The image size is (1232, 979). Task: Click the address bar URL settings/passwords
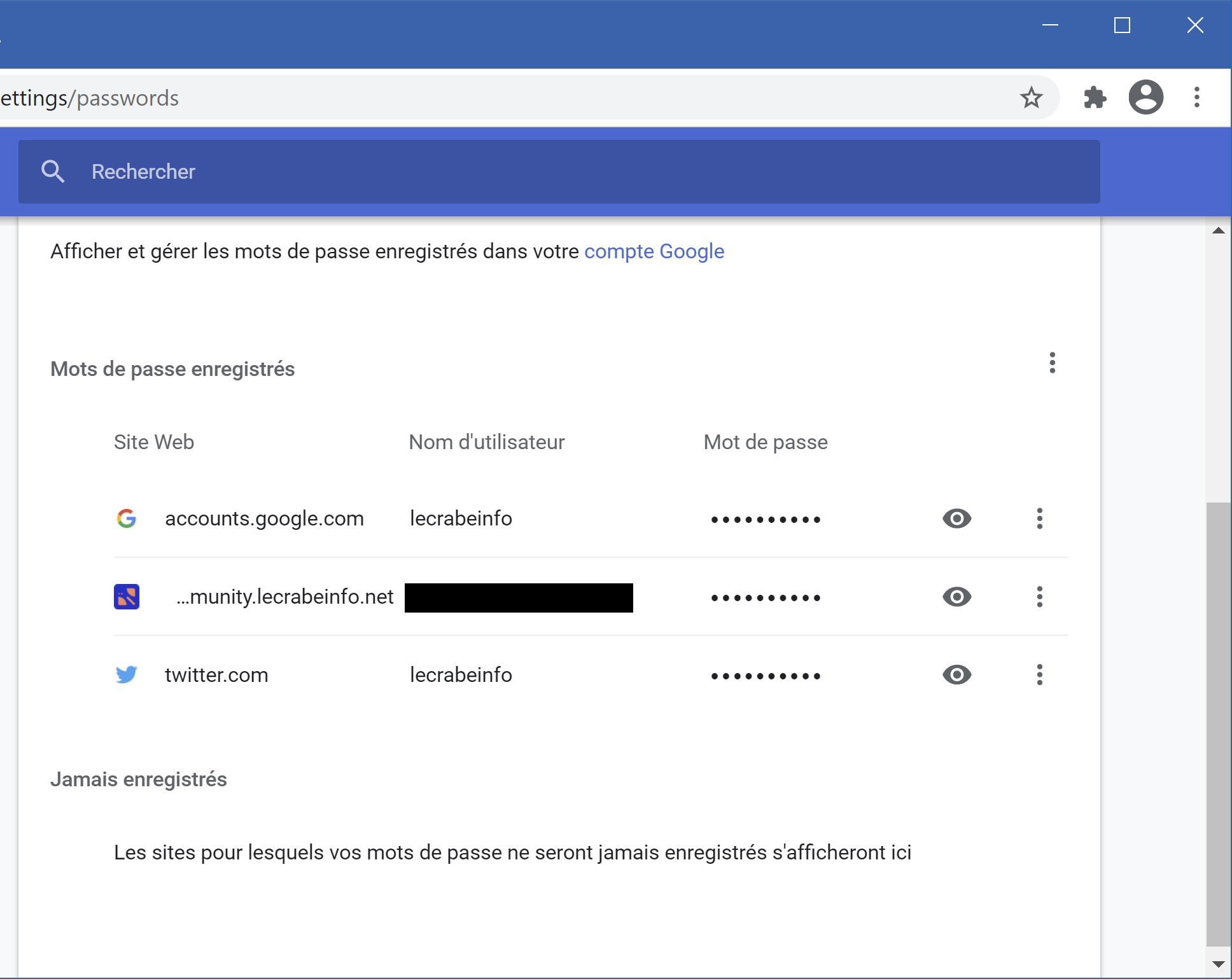(89, 98)
